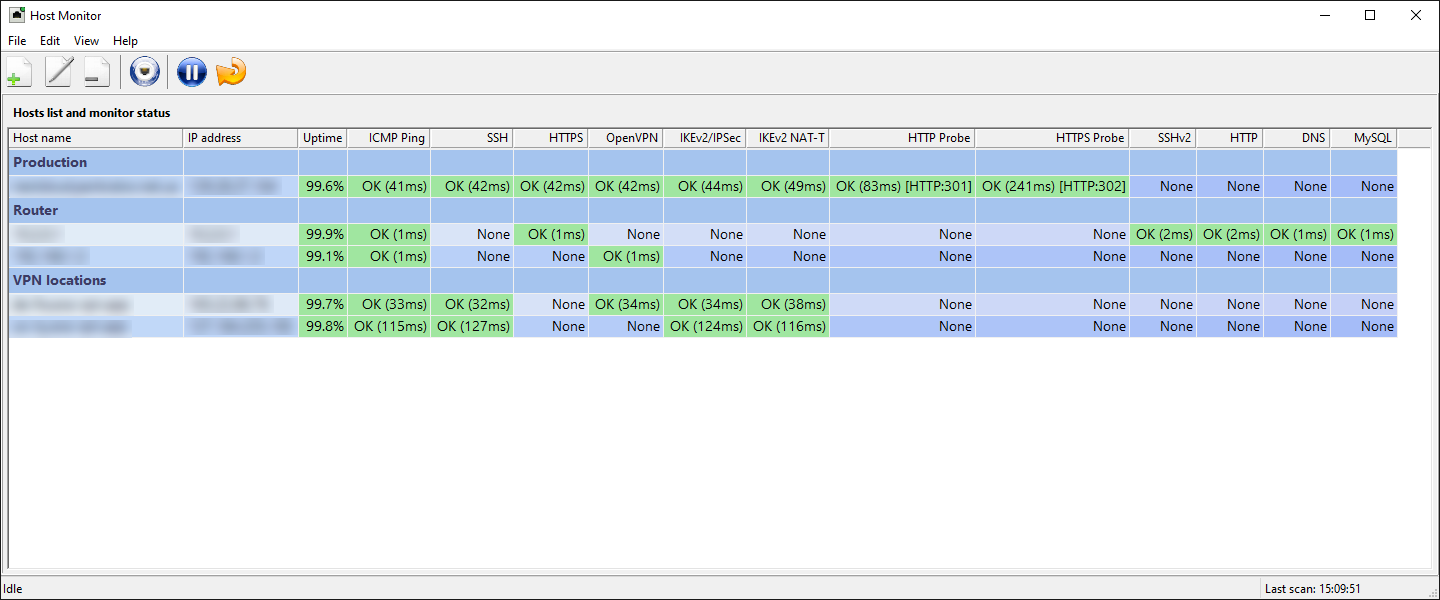
Task: Minimize the Host Monitor window
Action: coord(1324,15)
